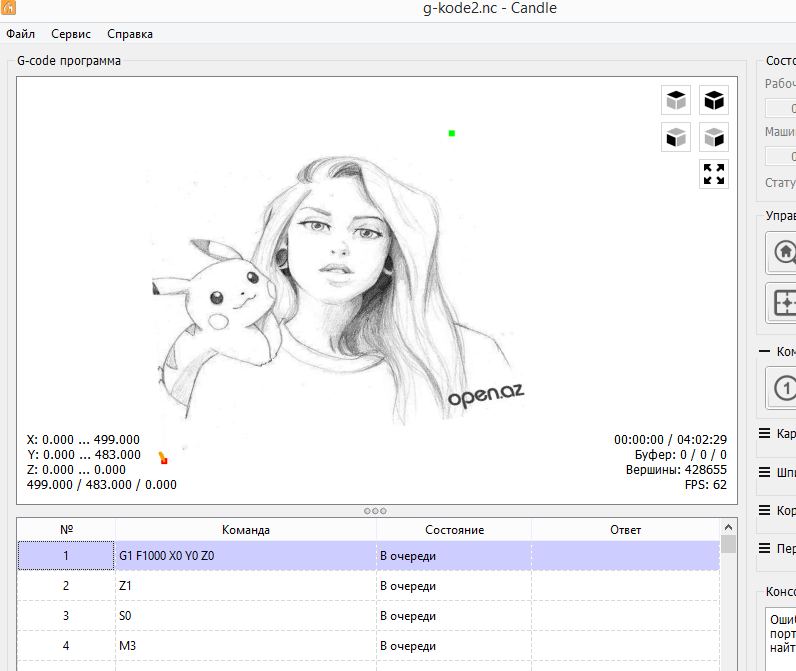Image resolution: width=796 pixels, height=671 pixels.
Task: Select the M3 command cell
Action: (246, 646)
